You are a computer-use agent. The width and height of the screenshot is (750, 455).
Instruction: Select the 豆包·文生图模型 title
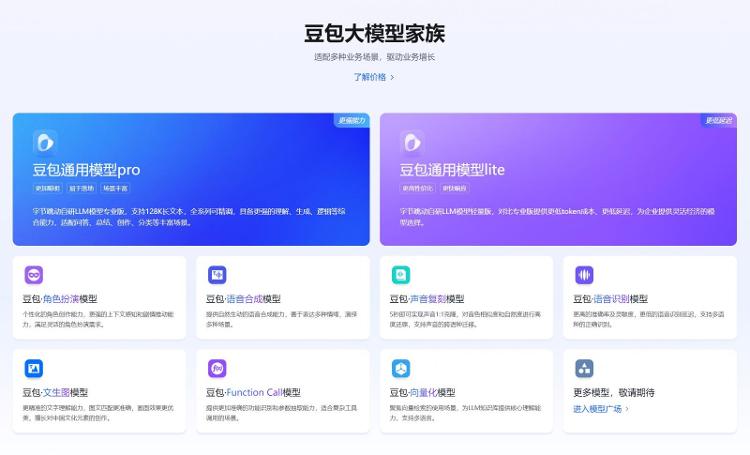tap(55, 393)
